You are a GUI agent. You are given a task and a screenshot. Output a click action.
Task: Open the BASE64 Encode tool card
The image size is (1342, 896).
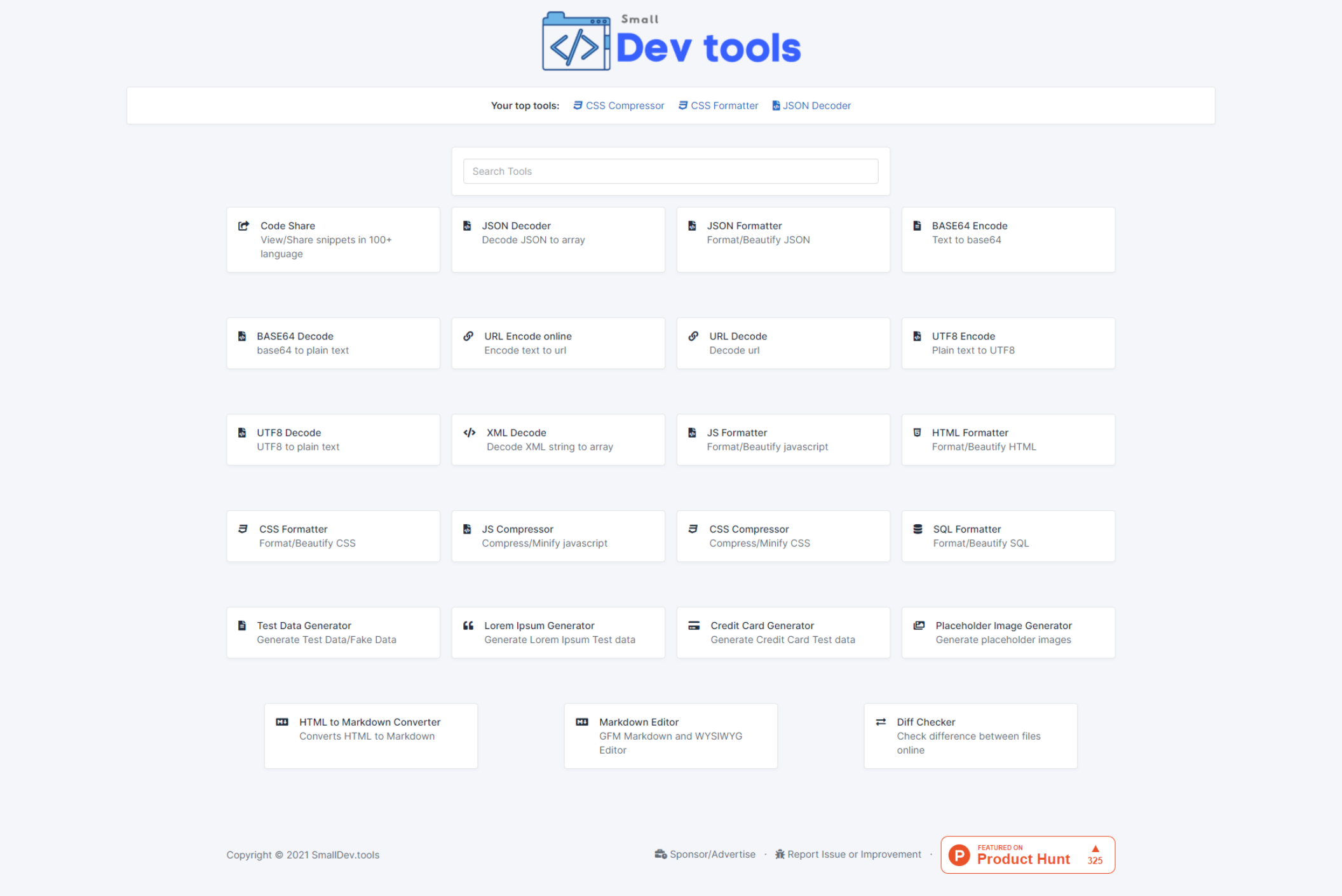coord(1008,240)
